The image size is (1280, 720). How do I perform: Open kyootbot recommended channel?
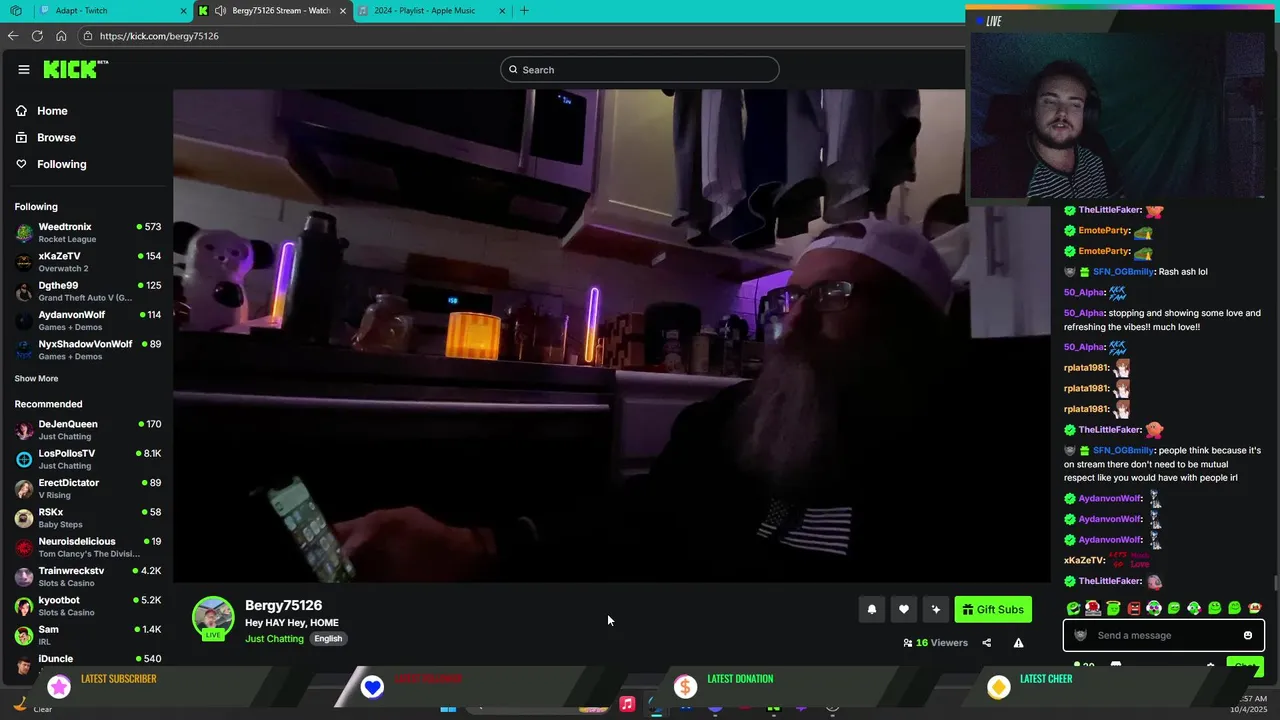88,606
